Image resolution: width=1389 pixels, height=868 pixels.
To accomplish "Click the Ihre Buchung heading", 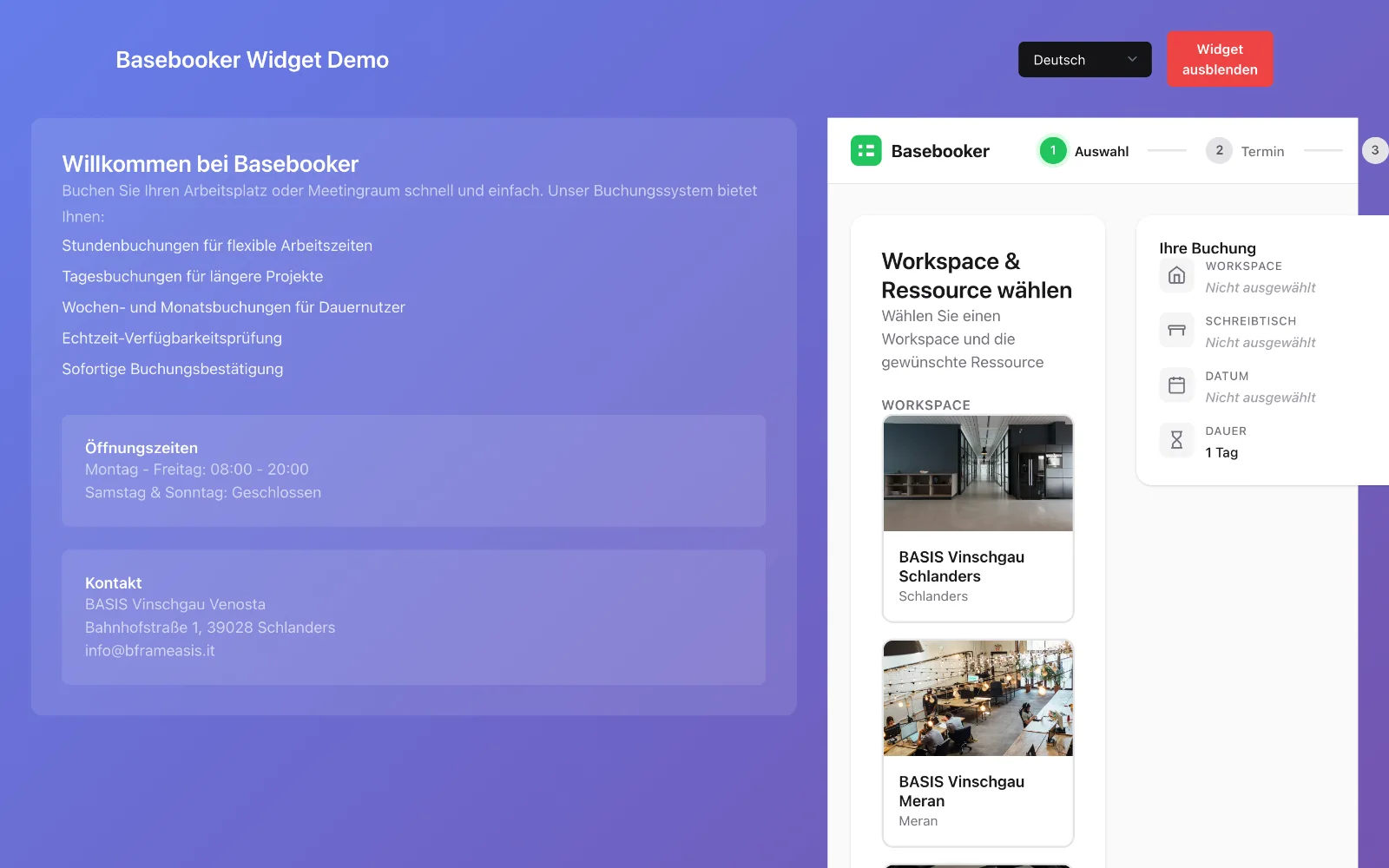I will point(1208,248).
